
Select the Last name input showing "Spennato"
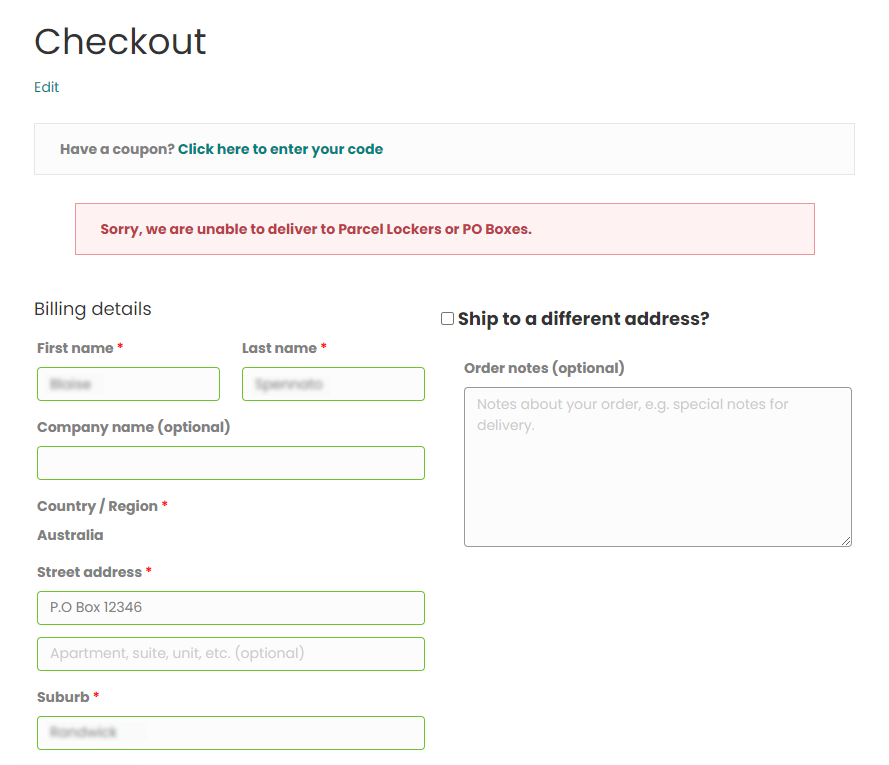(333, 384)
